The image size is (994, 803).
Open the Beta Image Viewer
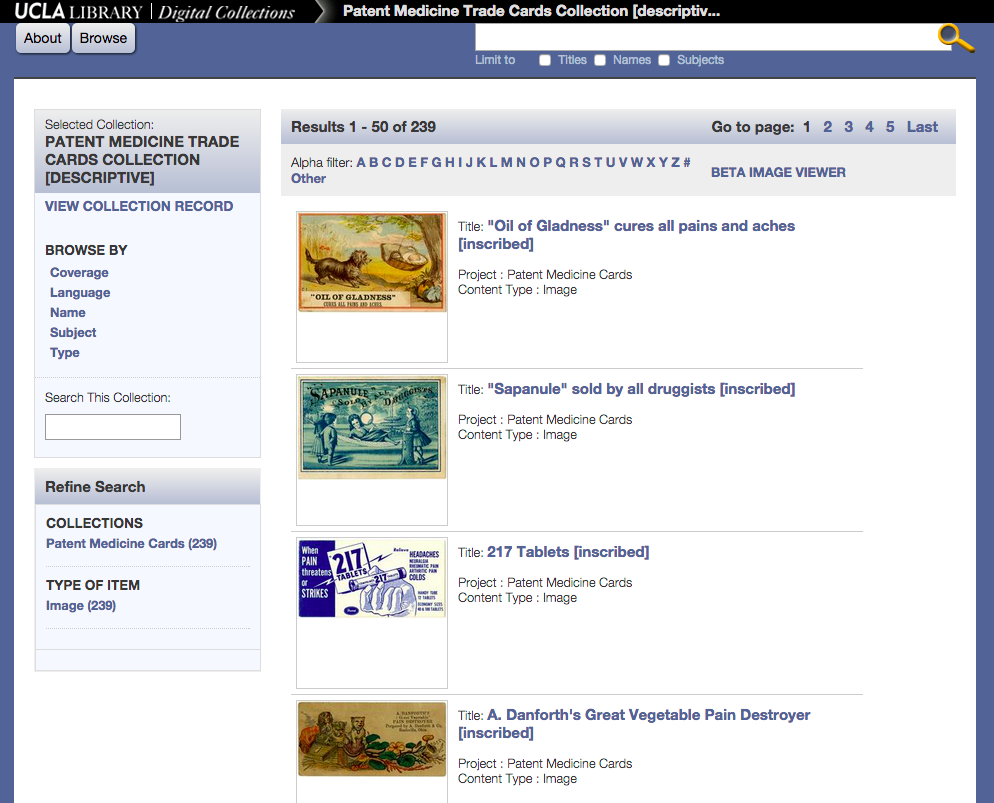click(778, 172)
